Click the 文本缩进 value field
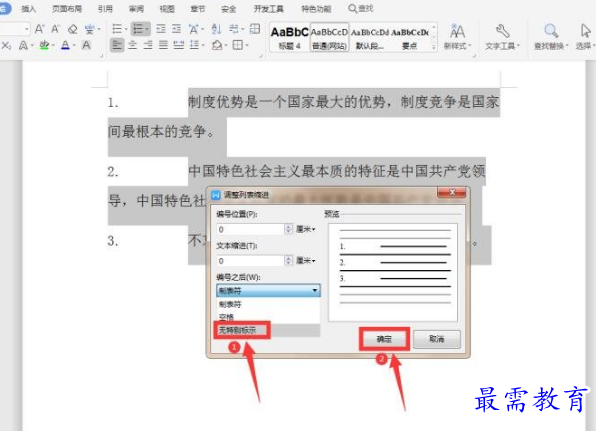Image resolution: width=596 pixels, height=431 pixels. 250,261
